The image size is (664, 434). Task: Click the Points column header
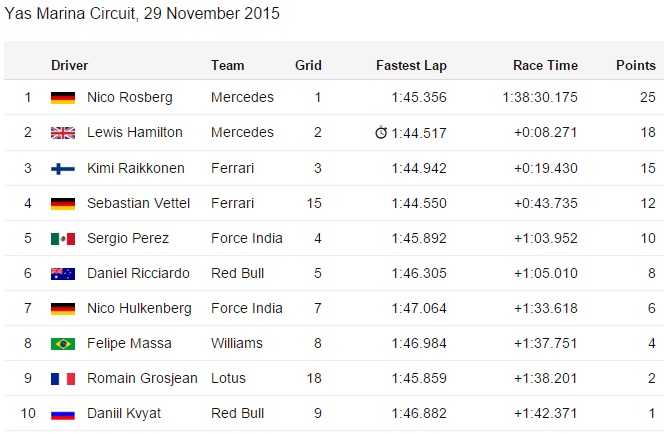[635, 65]
